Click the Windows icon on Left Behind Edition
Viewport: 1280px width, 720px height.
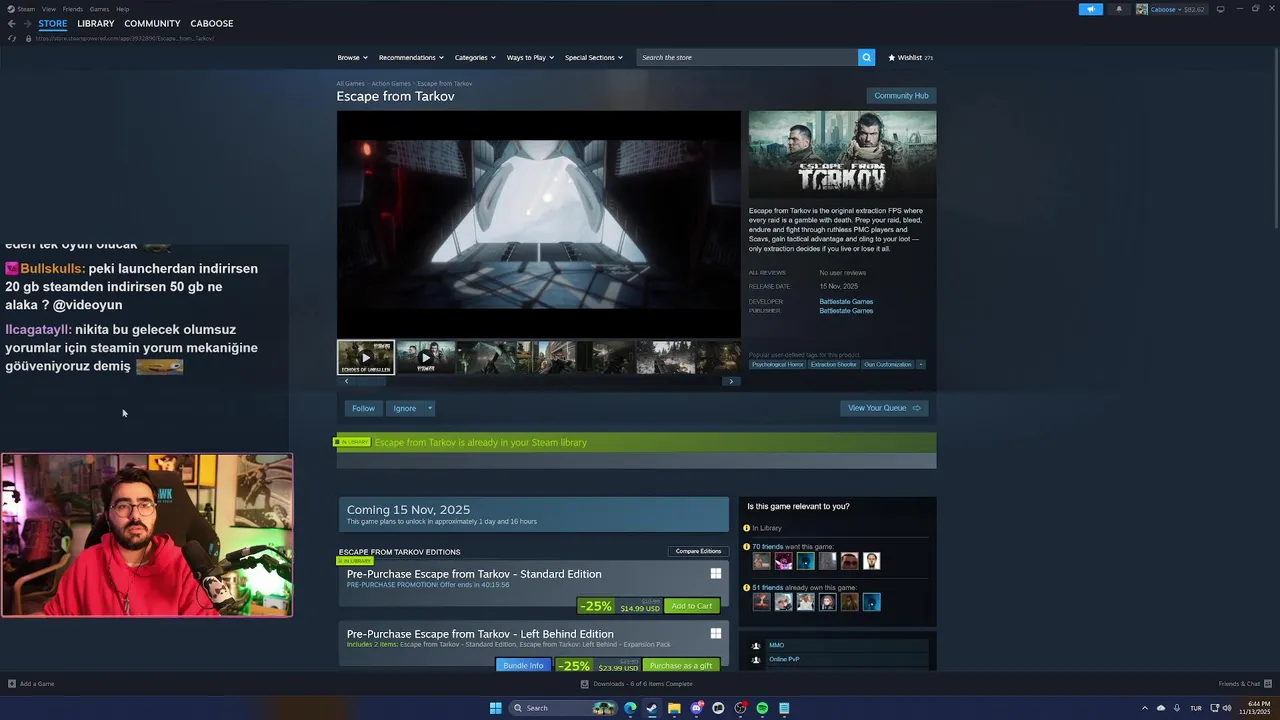(716, 634)
